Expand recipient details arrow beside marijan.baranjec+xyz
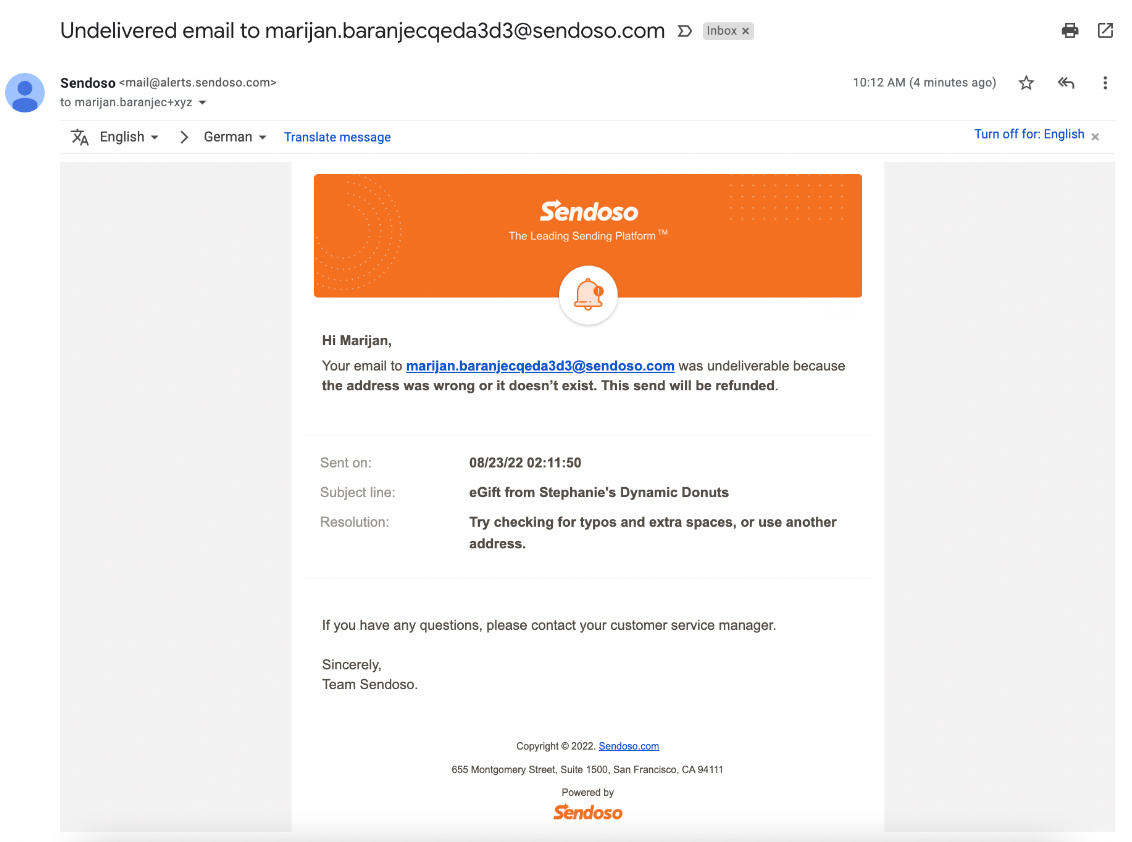 tap(203, 103)
